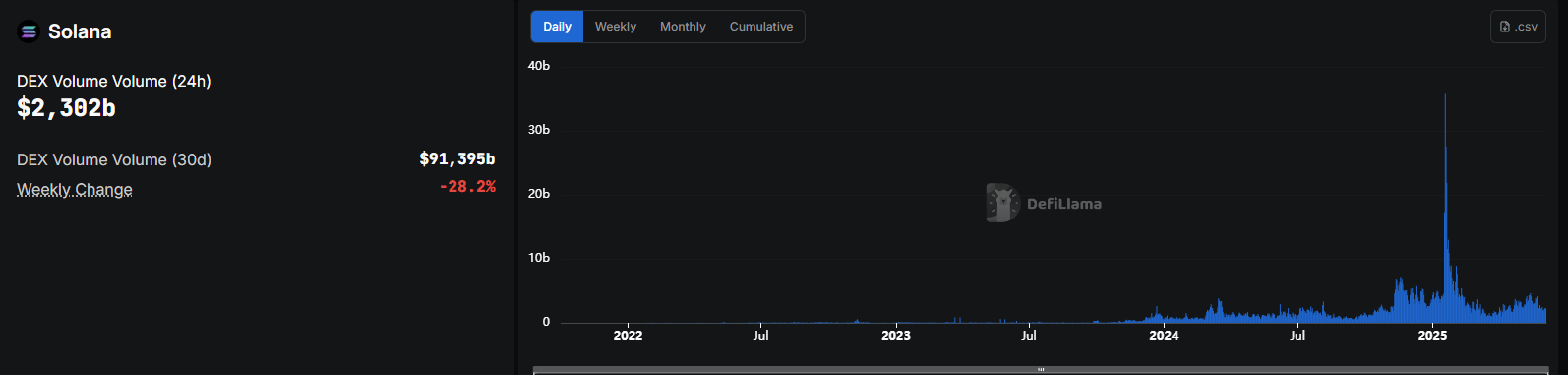The width and height of the screenshot is (1568, 375).
Task: Select the Daily chart interval
Action: [557, 27]
